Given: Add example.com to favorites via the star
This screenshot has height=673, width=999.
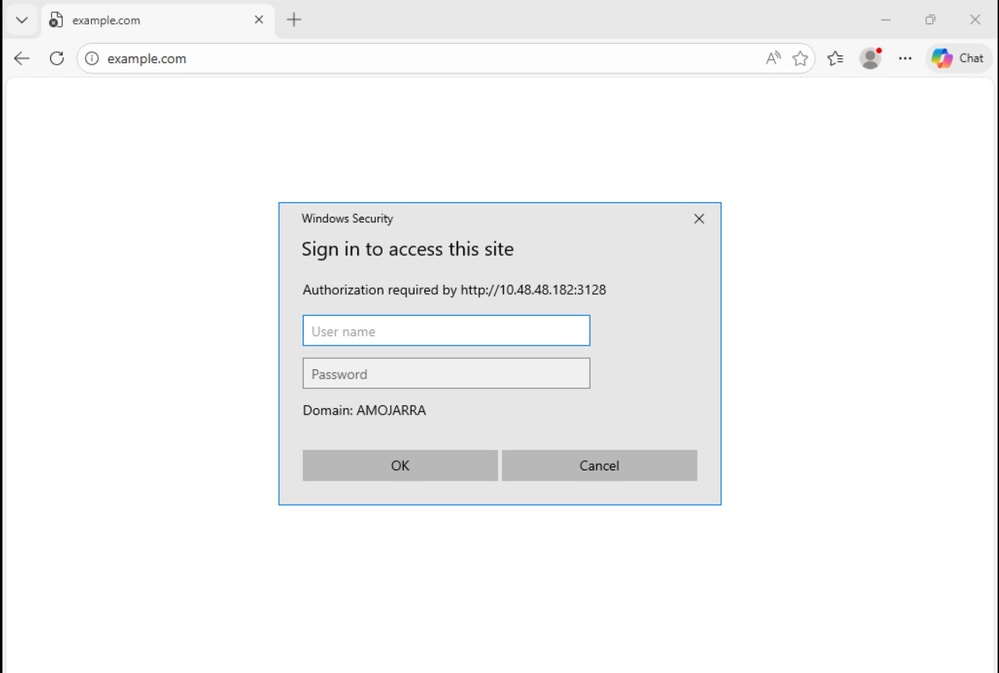Looking at the screenshot, I should tap(801, 58).
